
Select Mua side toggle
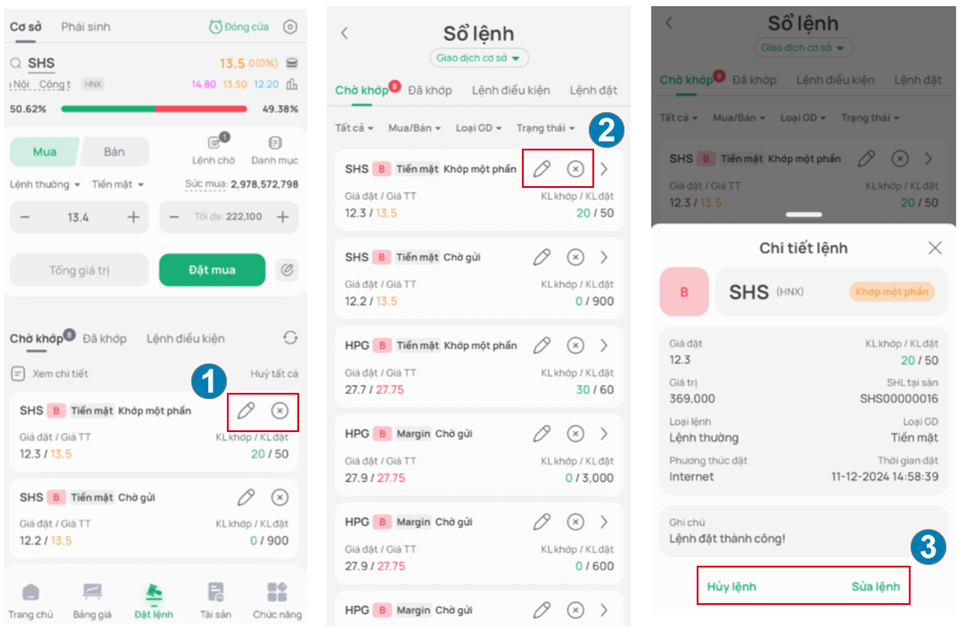pos(45,152)
